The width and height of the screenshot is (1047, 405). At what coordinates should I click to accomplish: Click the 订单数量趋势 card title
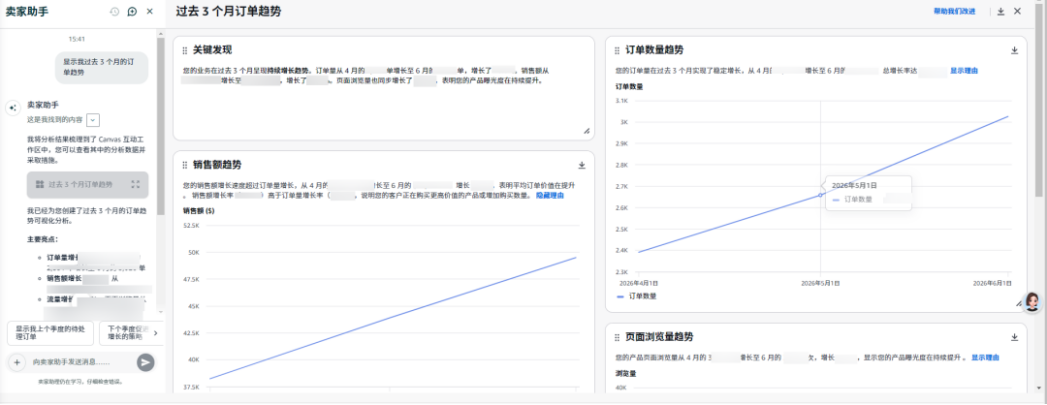click(654, 51)
